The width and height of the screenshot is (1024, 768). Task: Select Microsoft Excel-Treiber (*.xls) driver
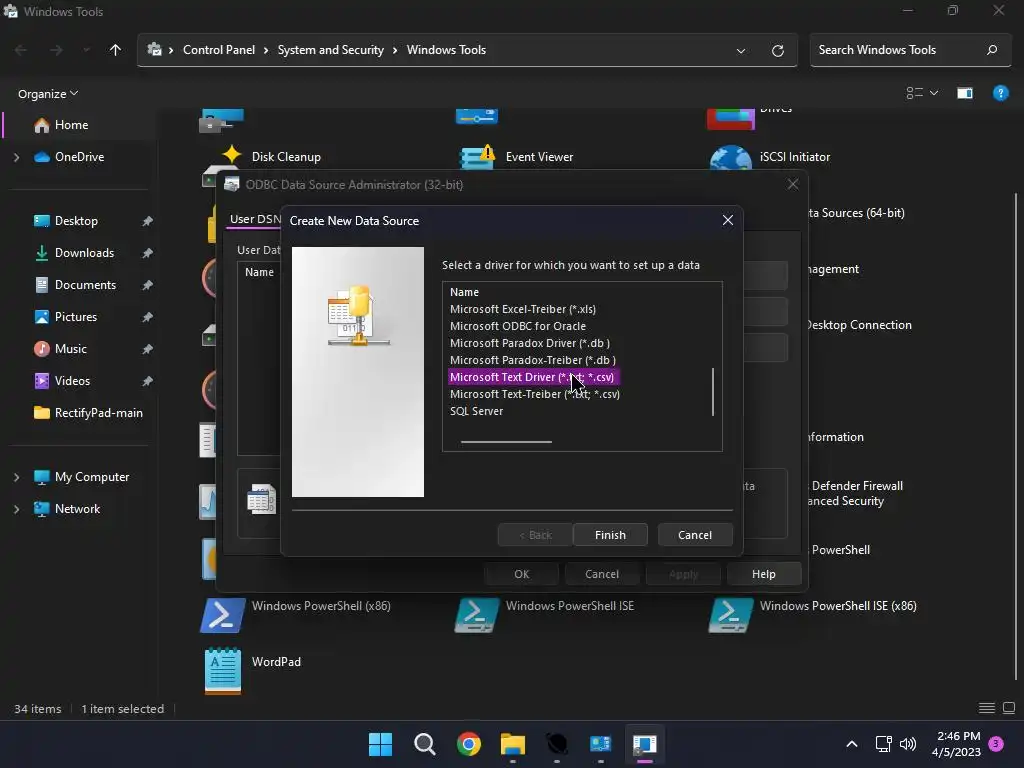pos(522,309)
